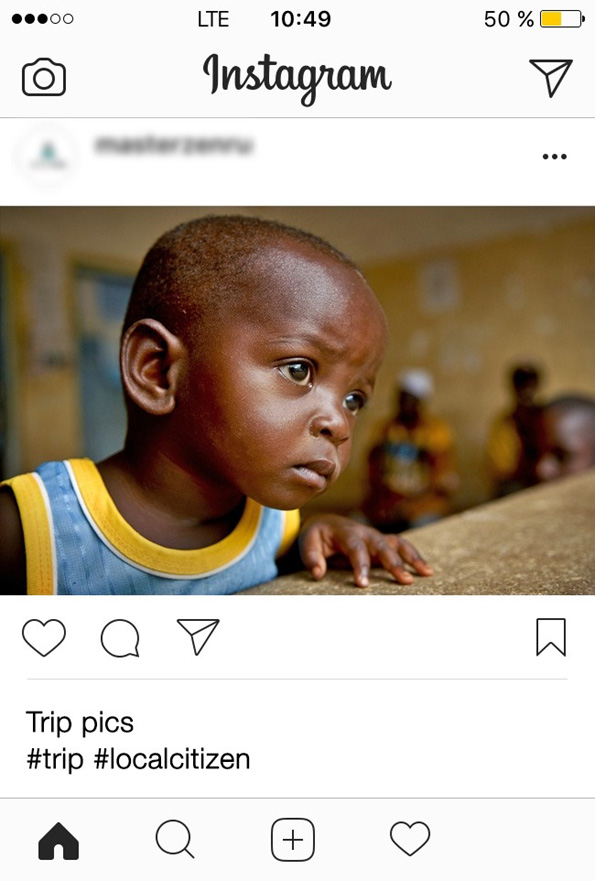Tap the clock showing 10:49

(301, 19)
